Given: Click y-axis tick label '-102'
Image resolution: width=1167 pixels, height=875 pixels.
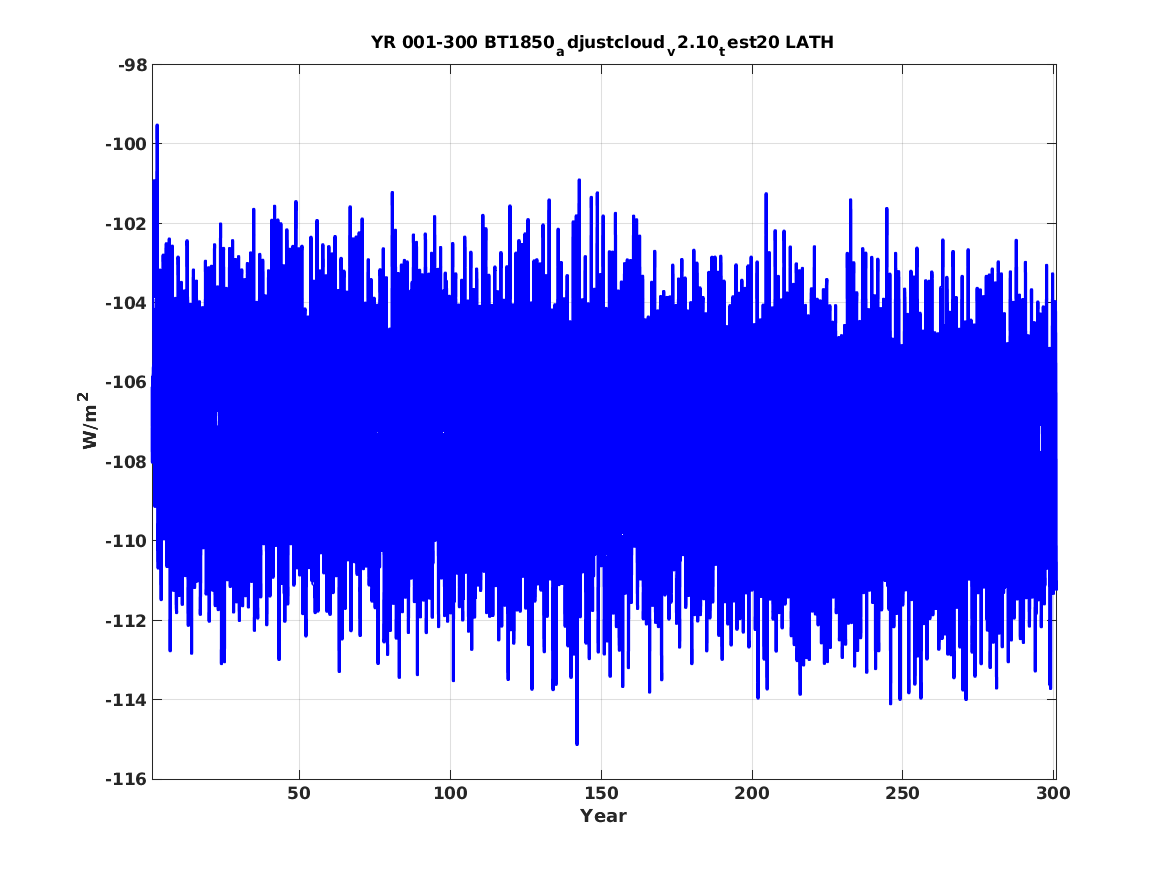Looking at the screenshot, I should tap(127, 223).
